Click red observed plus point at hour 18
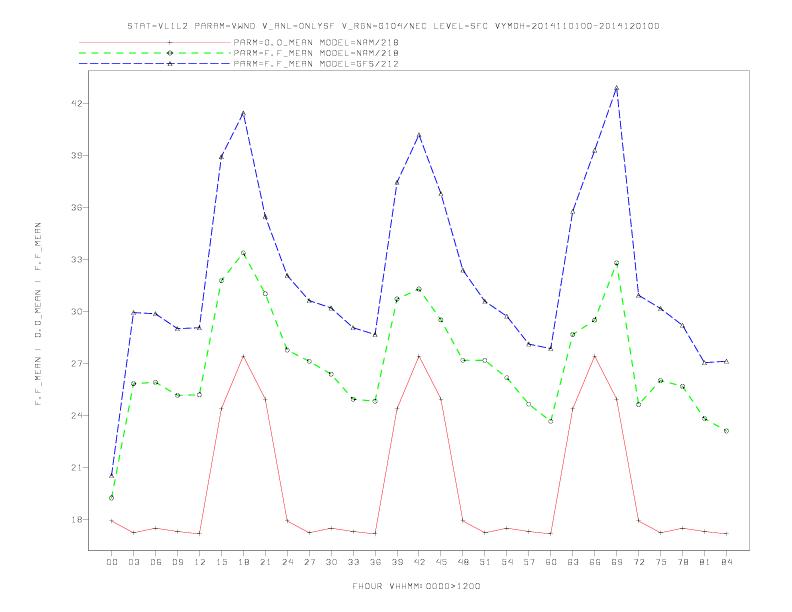The image size is (792, 612). (243, 356)
